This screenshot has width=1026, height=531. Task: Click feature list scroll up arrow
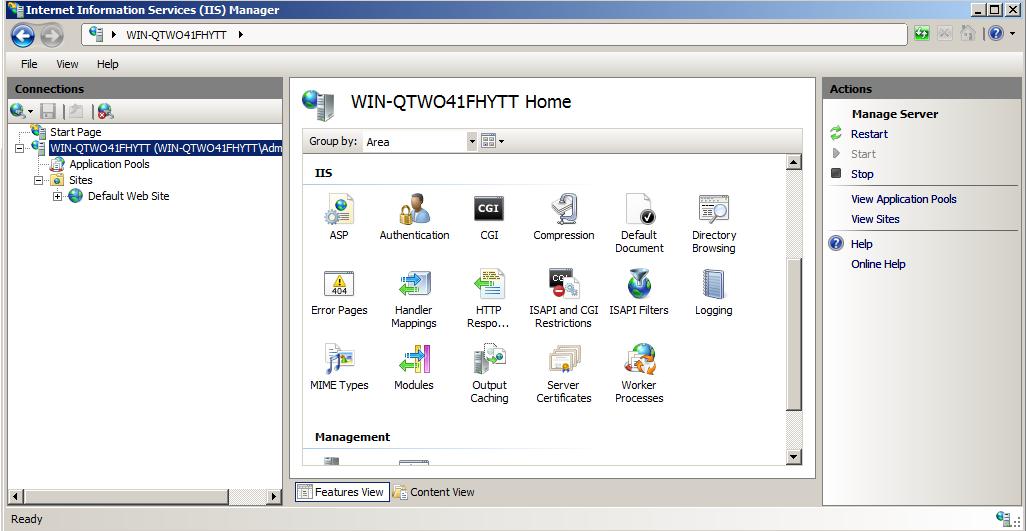coord(794,162)
